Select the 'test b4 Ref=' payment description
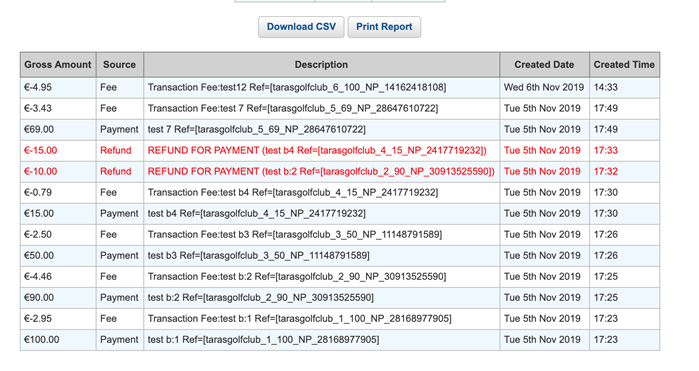This screenshot has width=699, height=371. click(x=257, y=214)
